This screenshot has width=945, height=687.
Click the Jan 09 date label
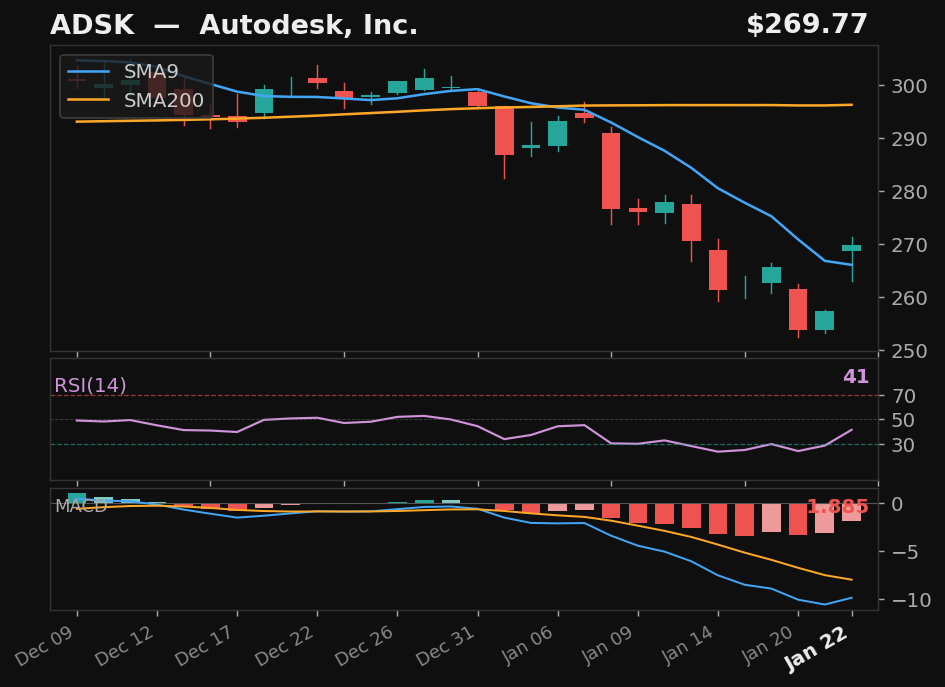click(608, 645)
